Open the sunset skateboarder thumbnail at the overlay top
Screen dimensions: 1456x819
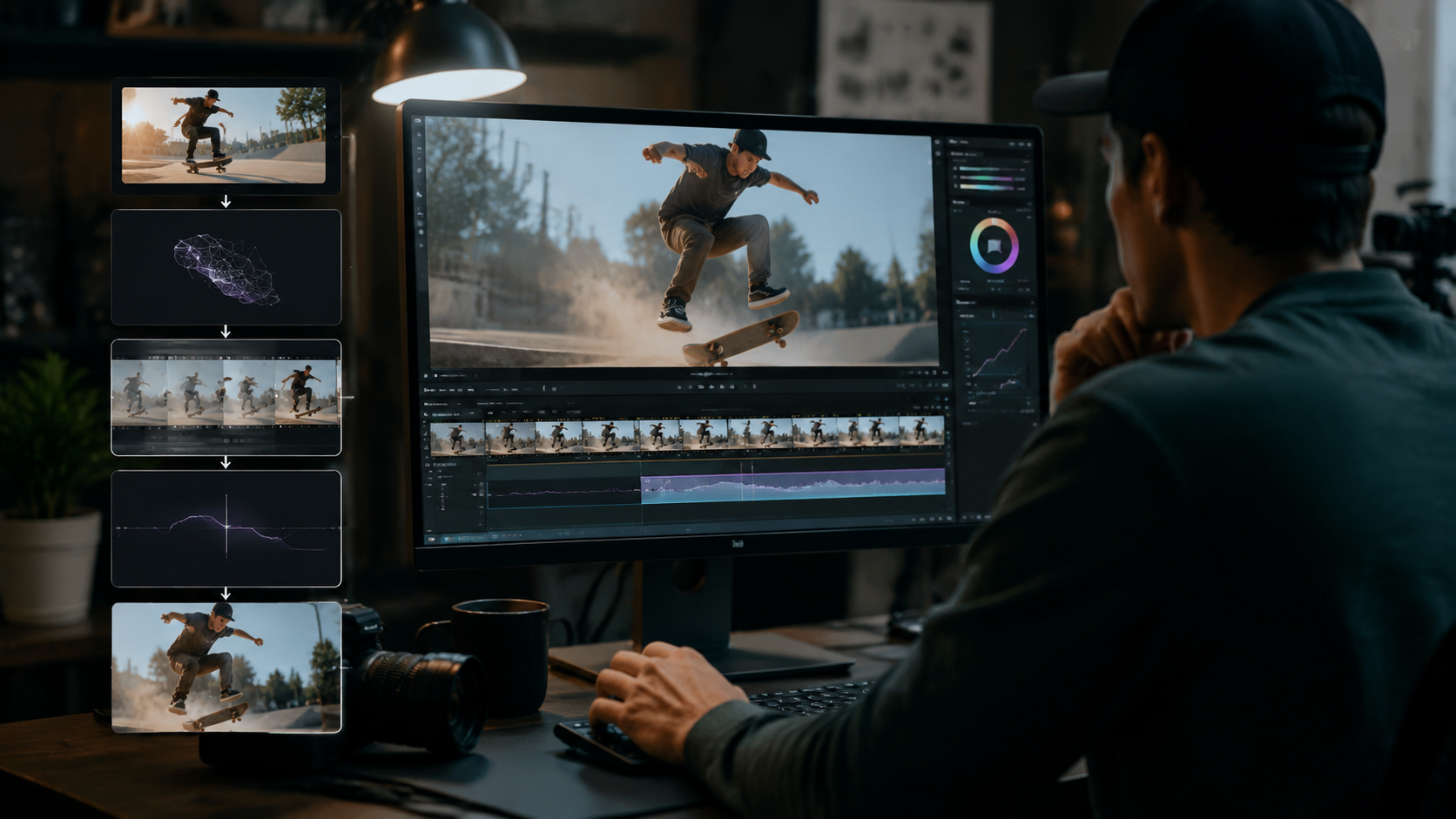click(x=224, y=135)
